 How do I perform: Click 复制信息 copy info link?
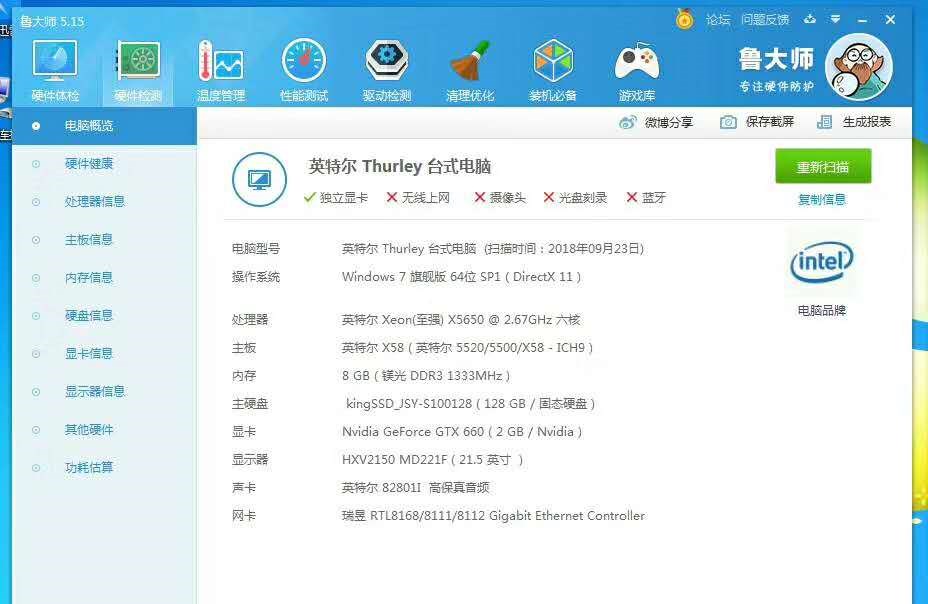coord(822,199)
